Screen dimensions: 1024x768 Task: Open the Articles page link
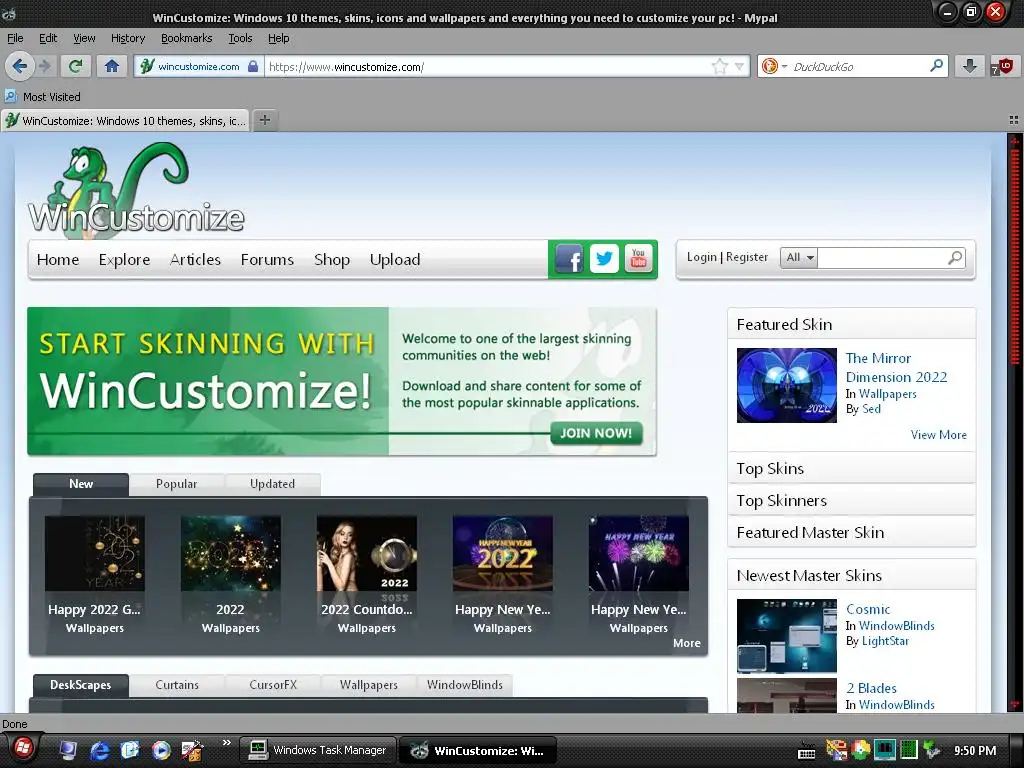(x=195, y=259)
